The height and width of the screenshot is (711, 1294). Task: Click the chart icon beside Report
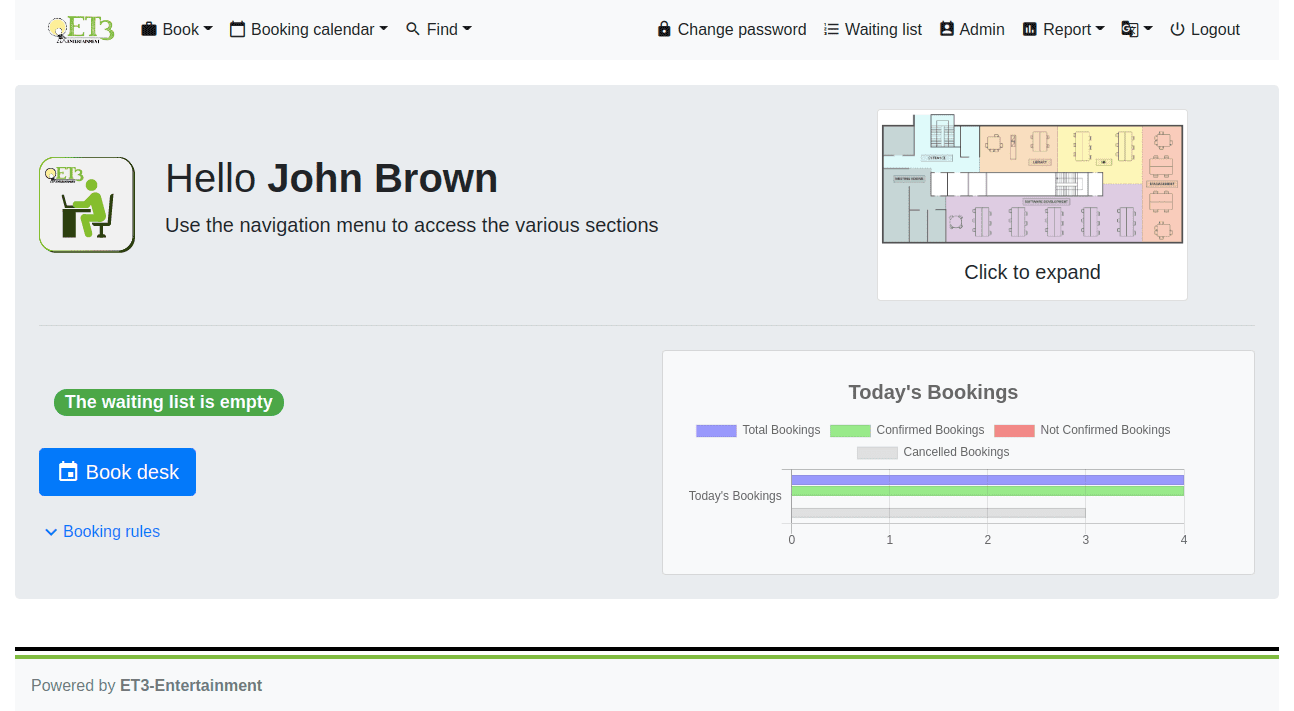point(1030,29)
